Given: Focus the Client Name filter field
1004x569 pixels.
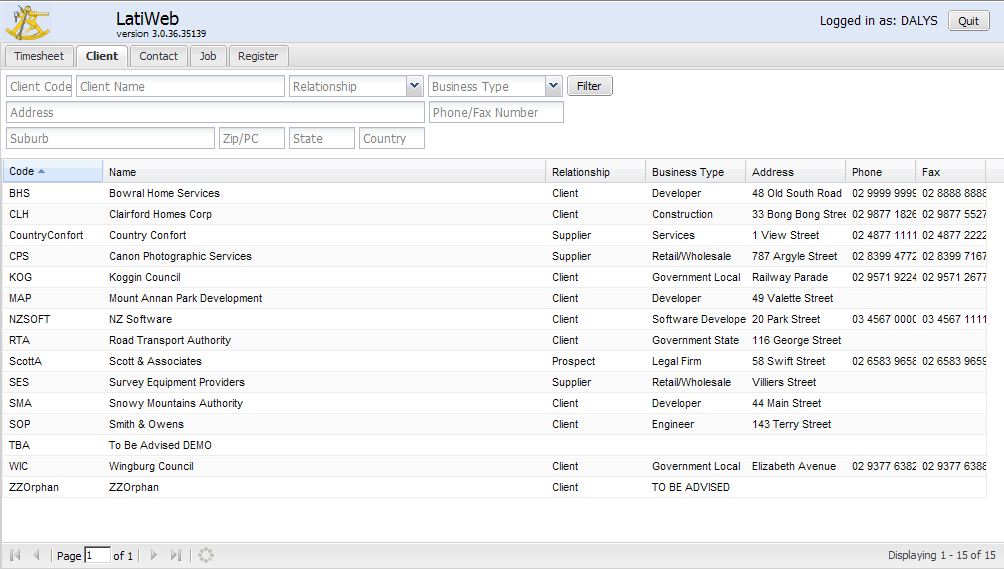Looking at the screenshot, I should point(180,87).
